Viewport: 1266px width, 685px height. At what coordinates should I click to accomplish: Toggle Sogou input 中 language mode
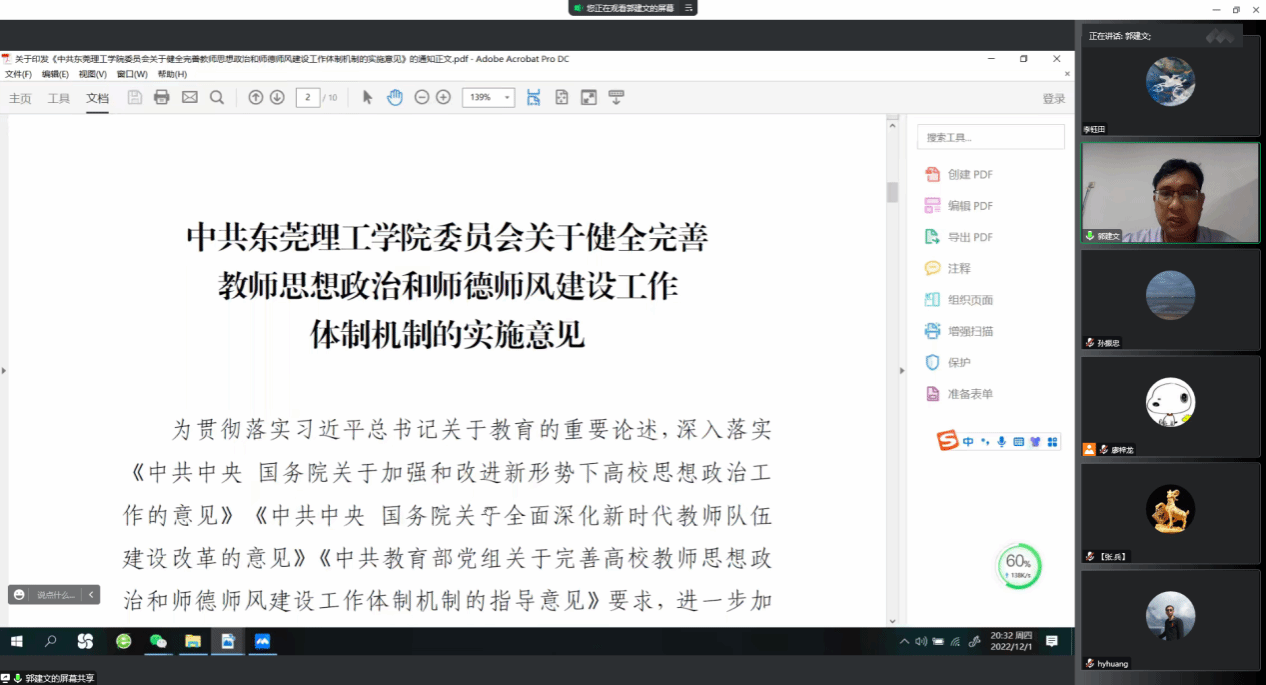[968, 441]
